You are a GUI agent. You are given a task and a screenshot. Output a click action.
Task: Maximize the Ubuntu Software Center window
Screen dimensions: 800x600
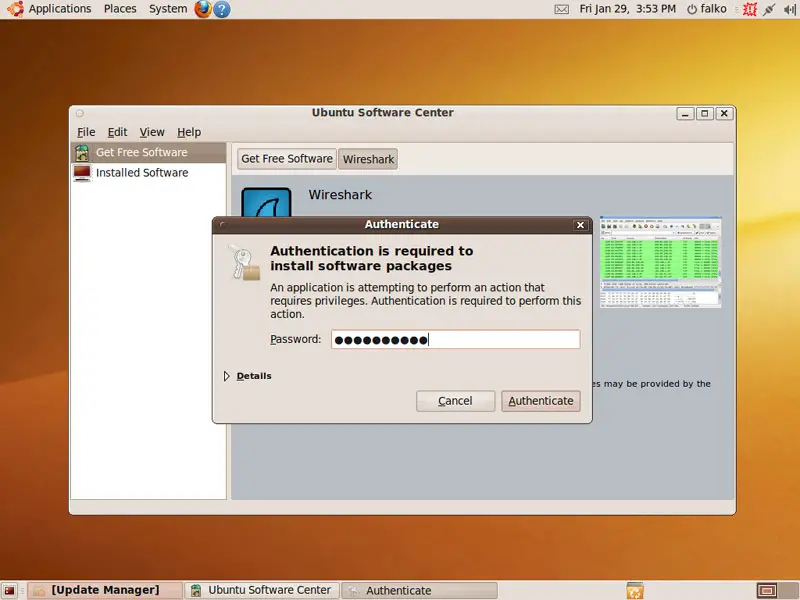(x=705, y=113)
